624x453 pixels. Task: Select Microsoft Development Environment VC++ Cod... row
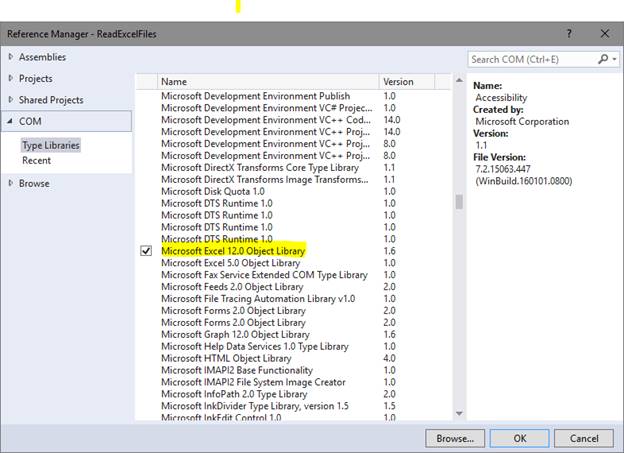293,120
